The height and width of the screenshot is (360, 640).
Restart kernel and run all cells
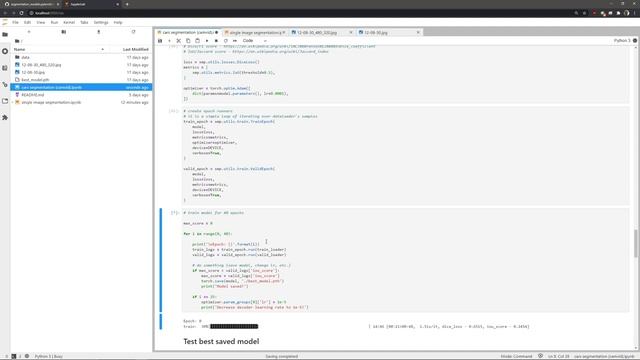(235, 41)
